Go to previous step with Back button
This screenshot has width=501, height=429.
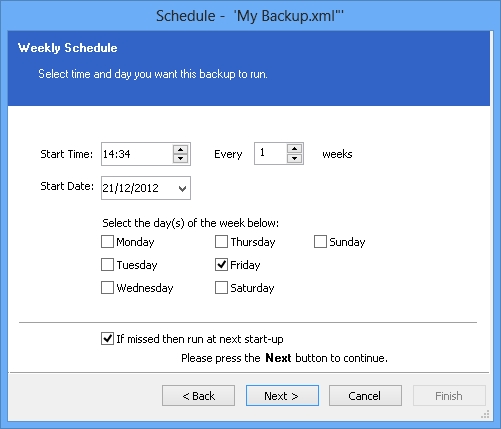pyautogui.click(x=198, y=396)
